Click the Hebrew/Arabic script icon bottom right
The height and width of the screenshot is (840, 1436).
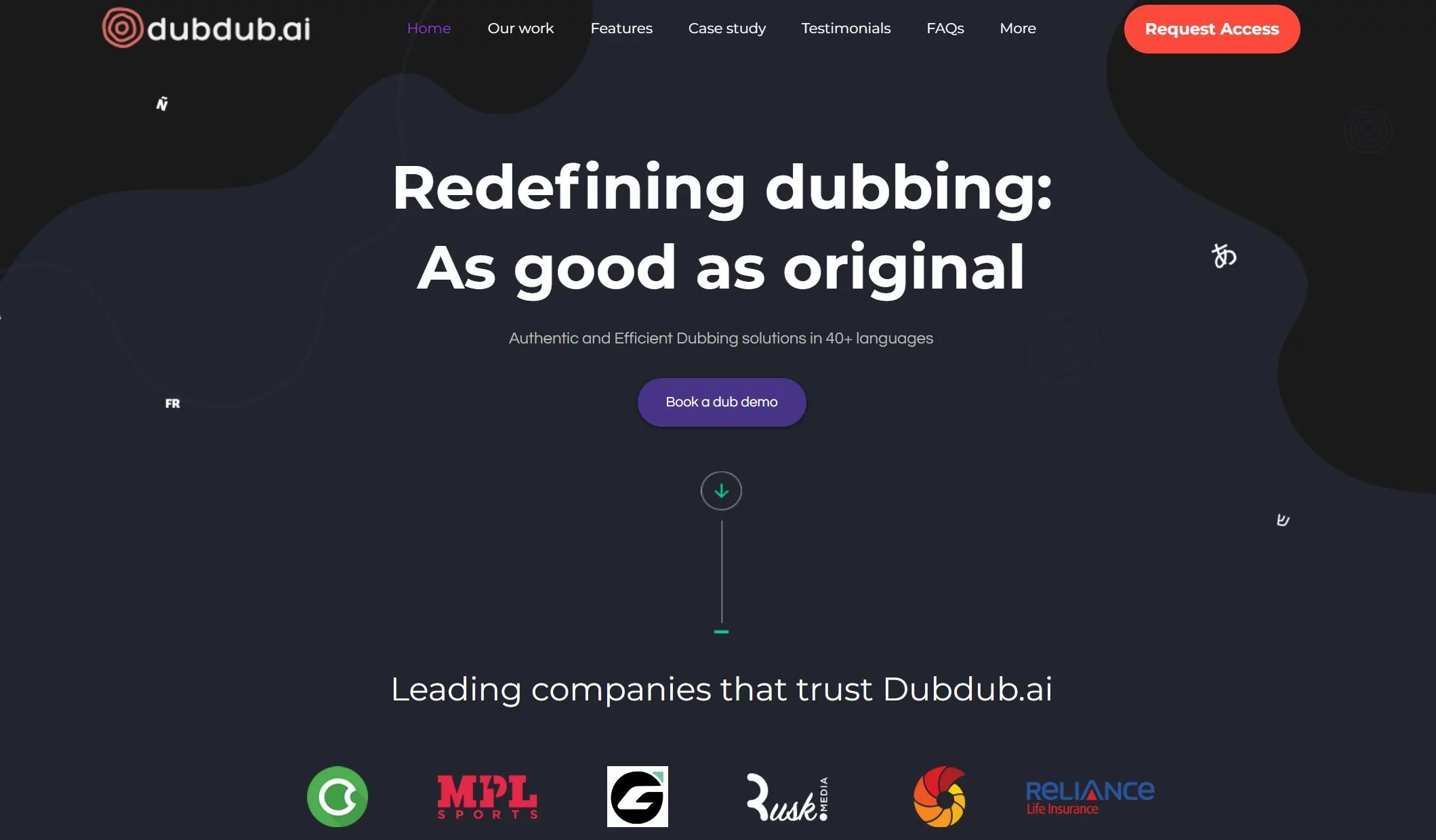[1283, 520]
